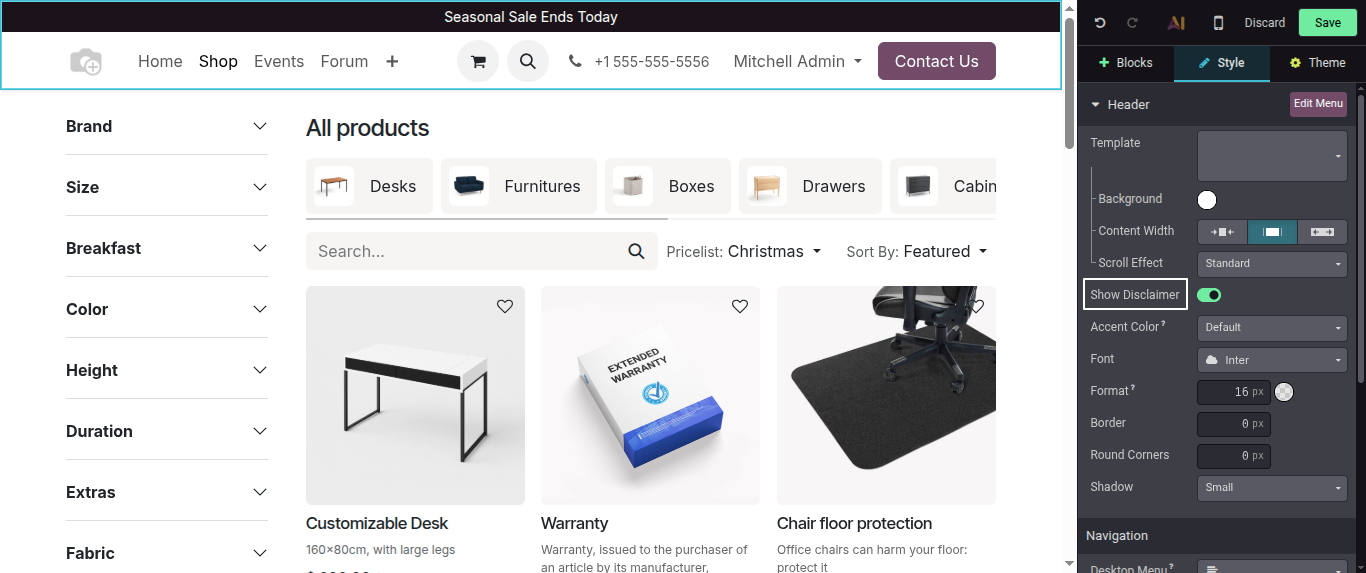This screenshot has height=573, width=1366.
Task: Add Customizable Desk to wishlist via heart
Action: coord(505,307)
